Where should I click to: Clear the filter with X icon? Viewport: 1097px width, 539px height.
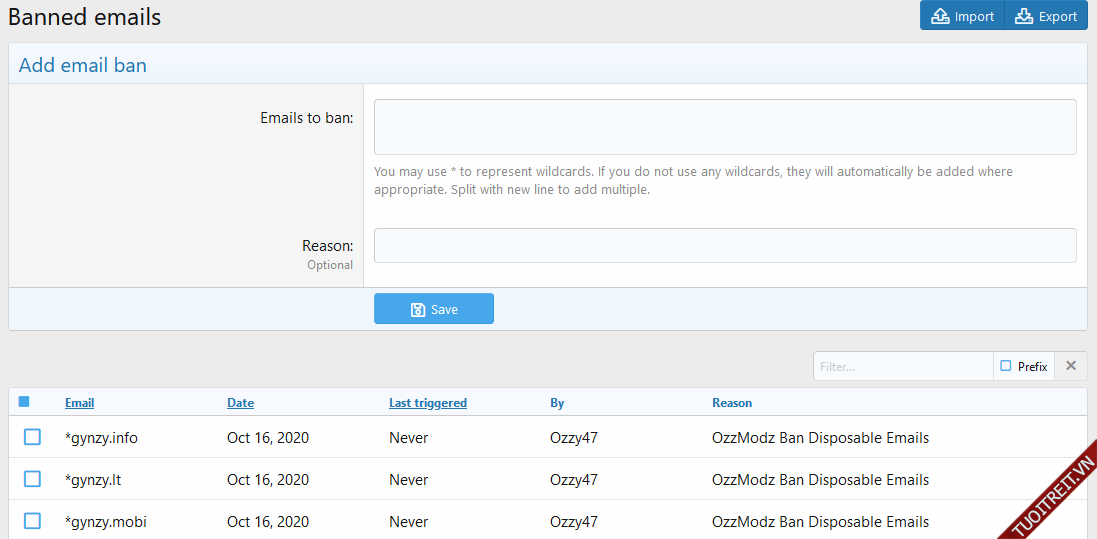point(1071,366)
